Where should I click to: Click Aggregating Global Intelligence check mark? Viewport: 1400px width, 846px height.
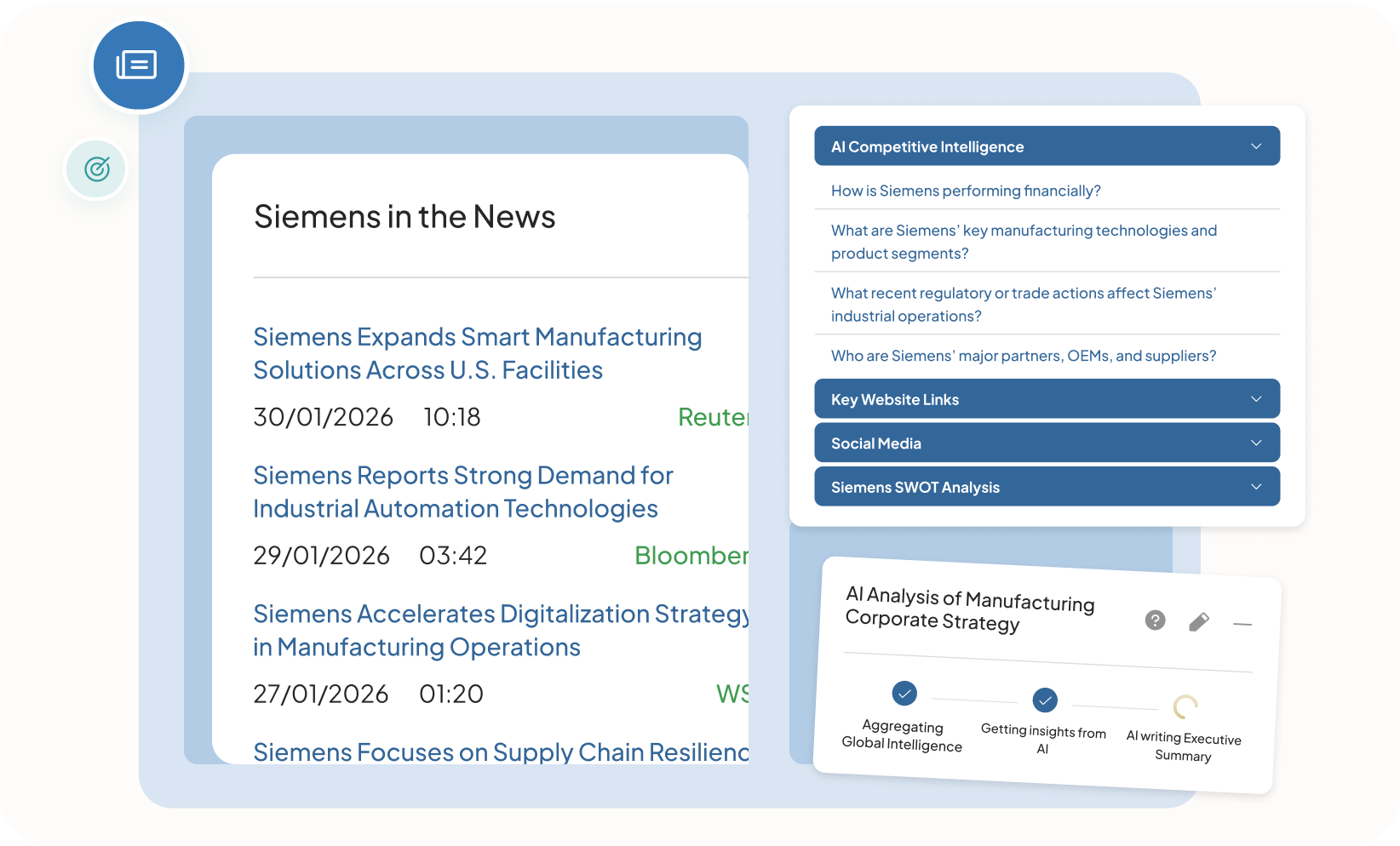click(904, 693)
